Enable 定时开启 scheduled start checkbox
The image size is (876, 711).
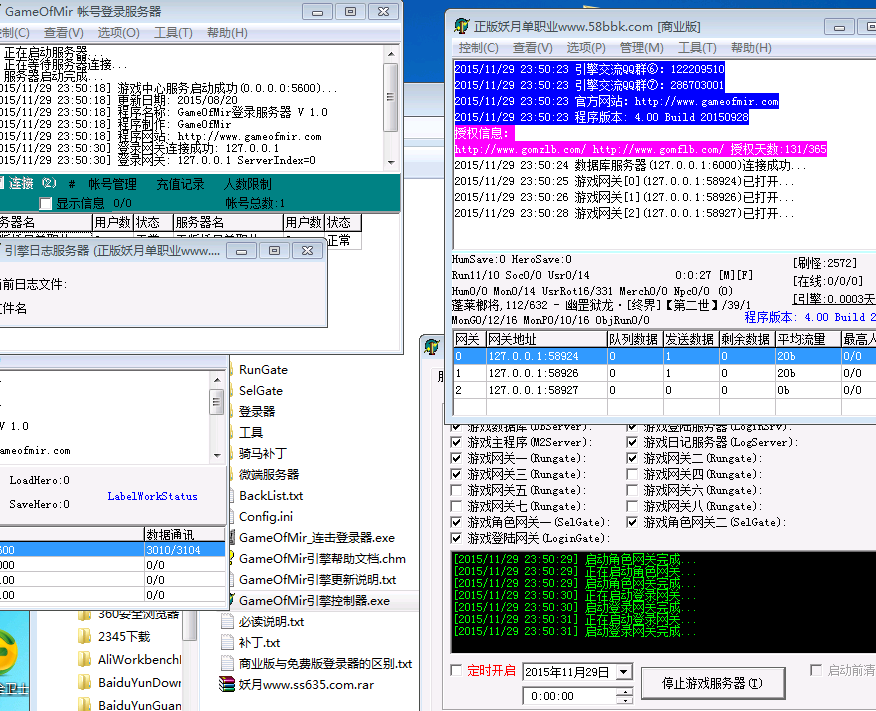(456, 670)
